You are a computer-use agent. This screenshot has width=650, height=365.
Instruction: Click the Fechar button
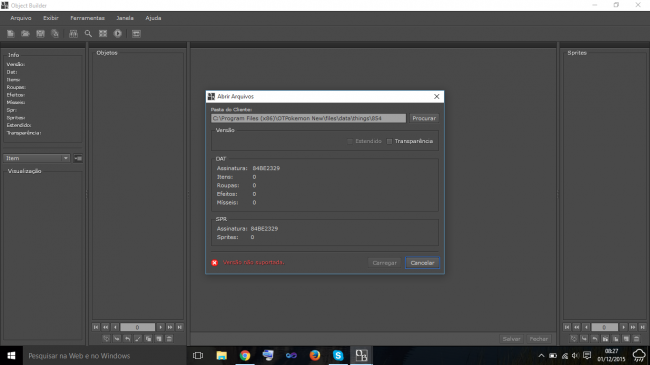(x=538, y=339)
